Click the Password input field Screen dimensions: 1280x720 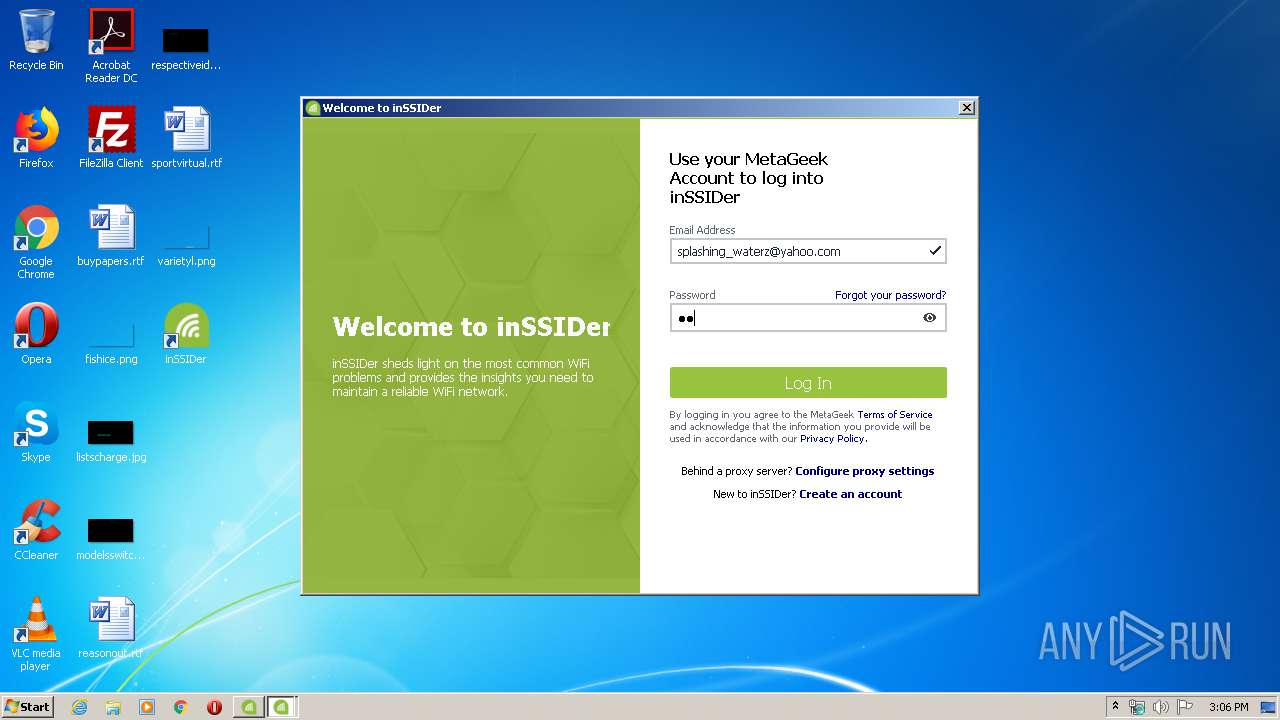point(808,318)
